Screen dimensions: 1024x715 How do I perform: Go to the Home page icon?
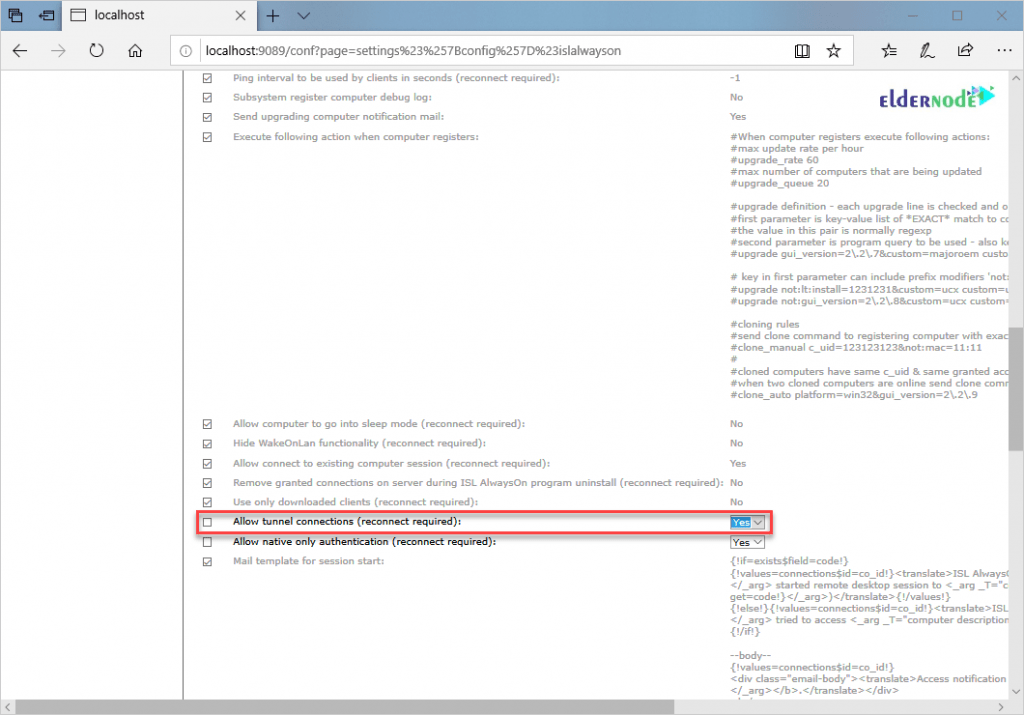coord(137,51)
